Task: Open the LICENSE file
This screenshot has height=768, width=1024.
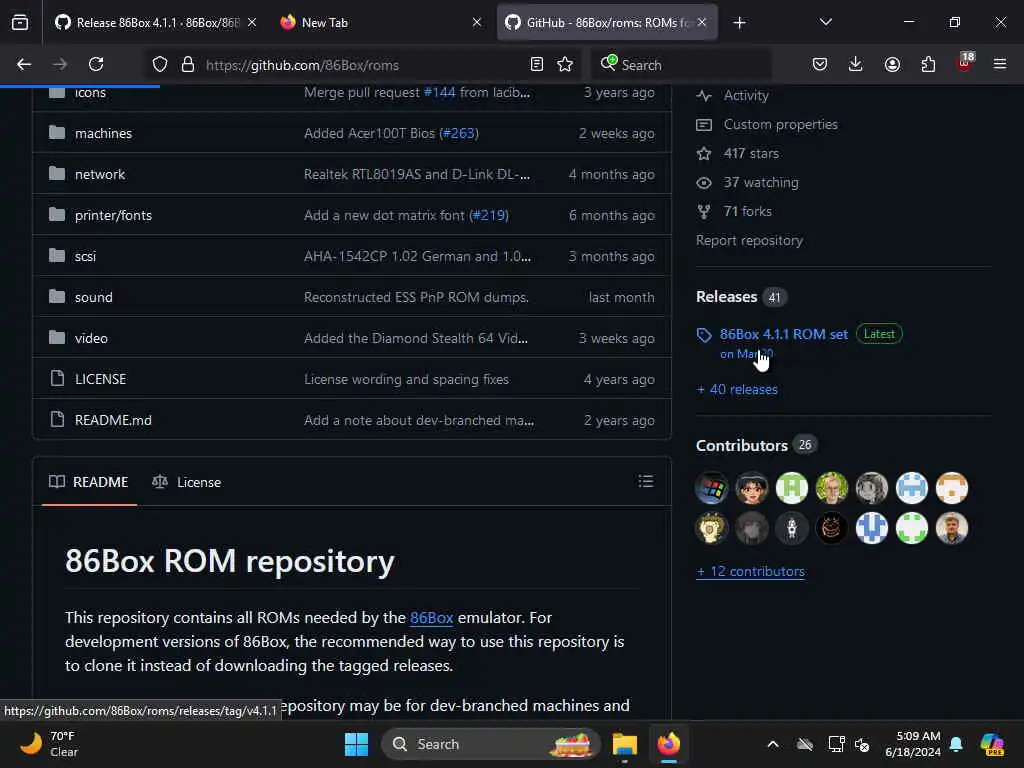Action: click(x=101, y=379)
